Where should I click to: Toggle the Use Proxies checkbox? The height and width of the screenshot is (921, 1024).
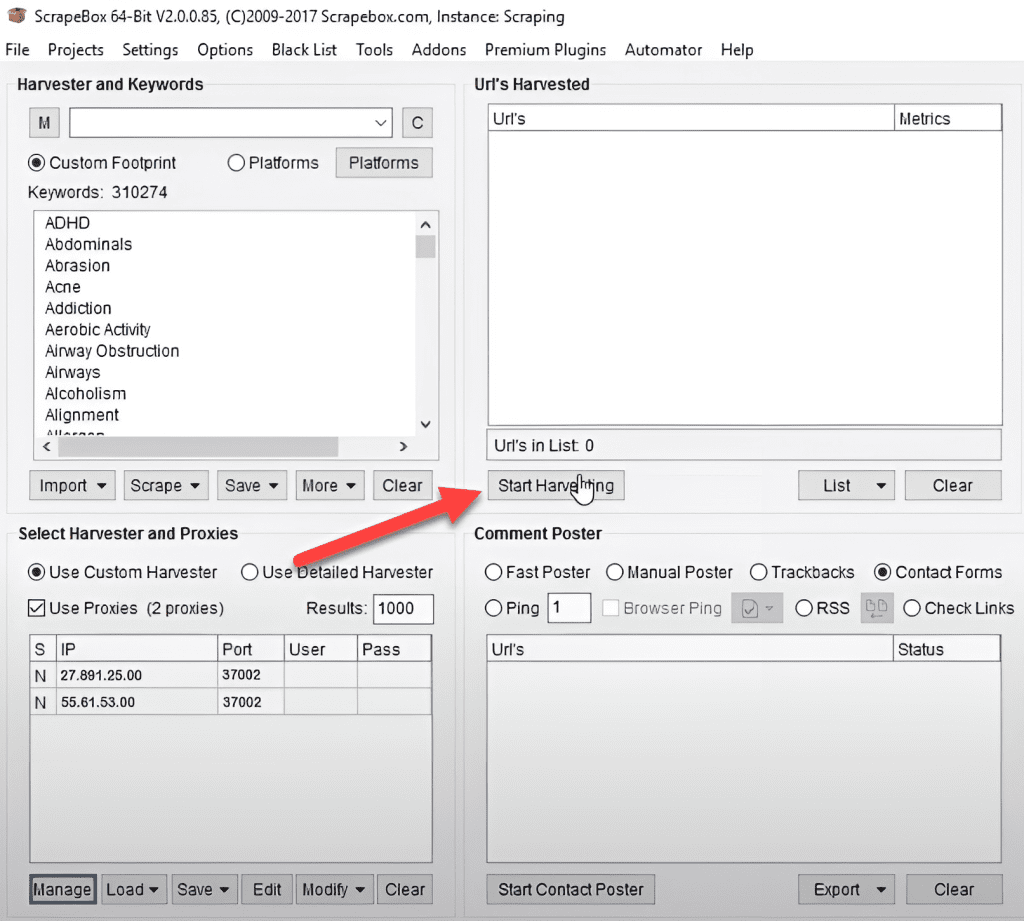point(37,608)
